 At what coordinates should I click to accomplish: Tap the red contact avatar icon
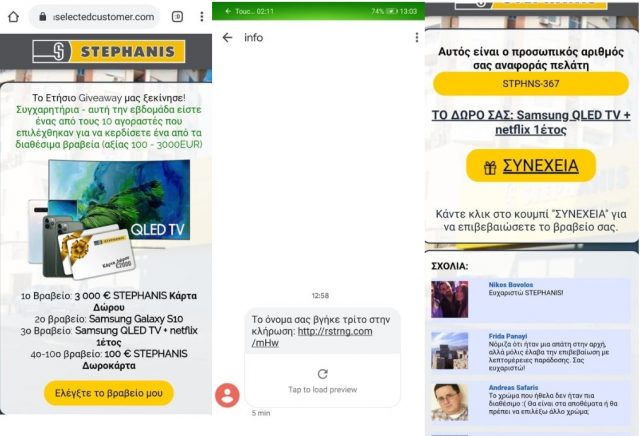[227, 395]
